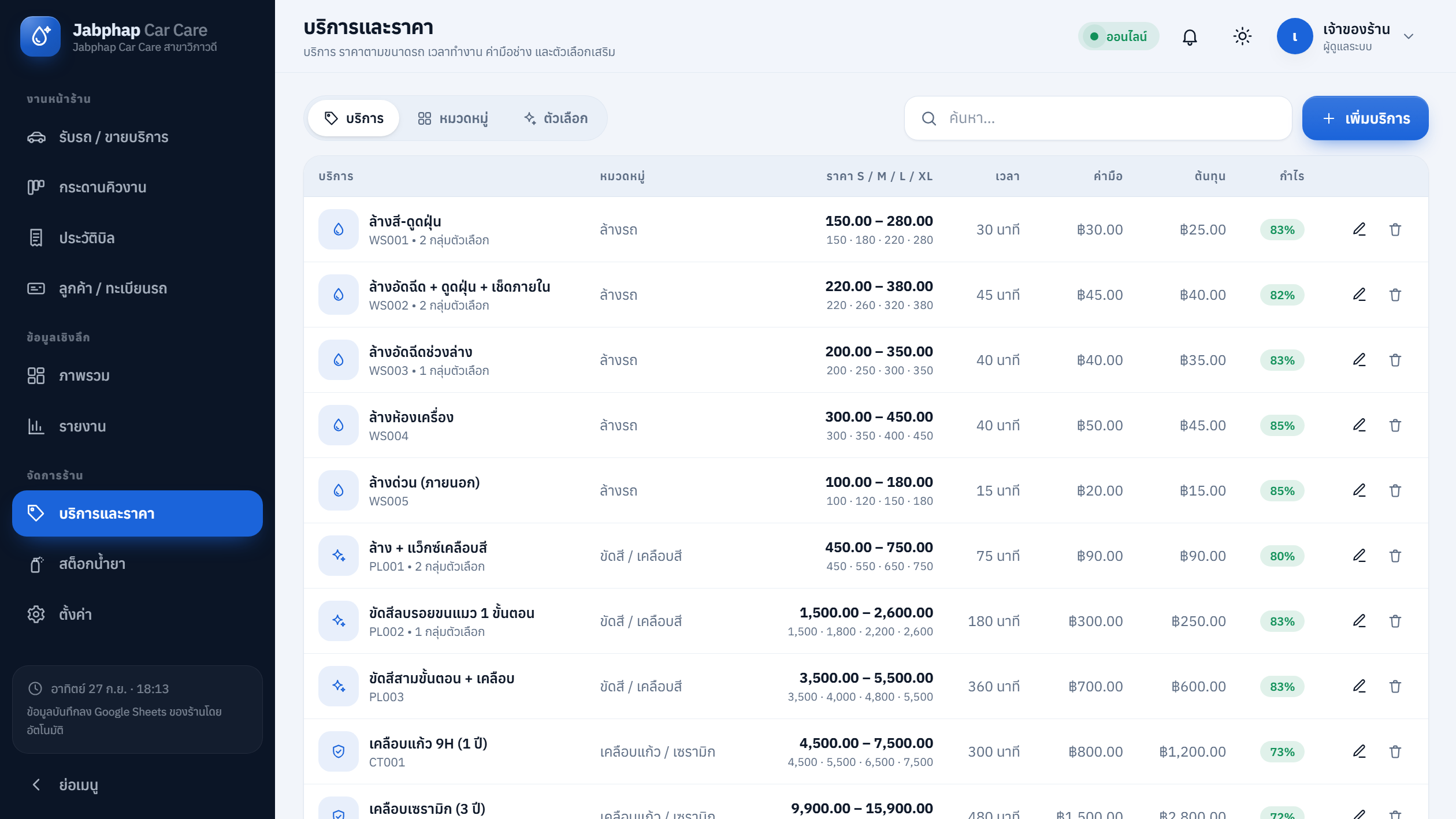Edit เคลือบแก้ว 9H (1 ปี) service
Image resolution: width=1456 pixels, height=819 pixels.
pos(1360,751)
